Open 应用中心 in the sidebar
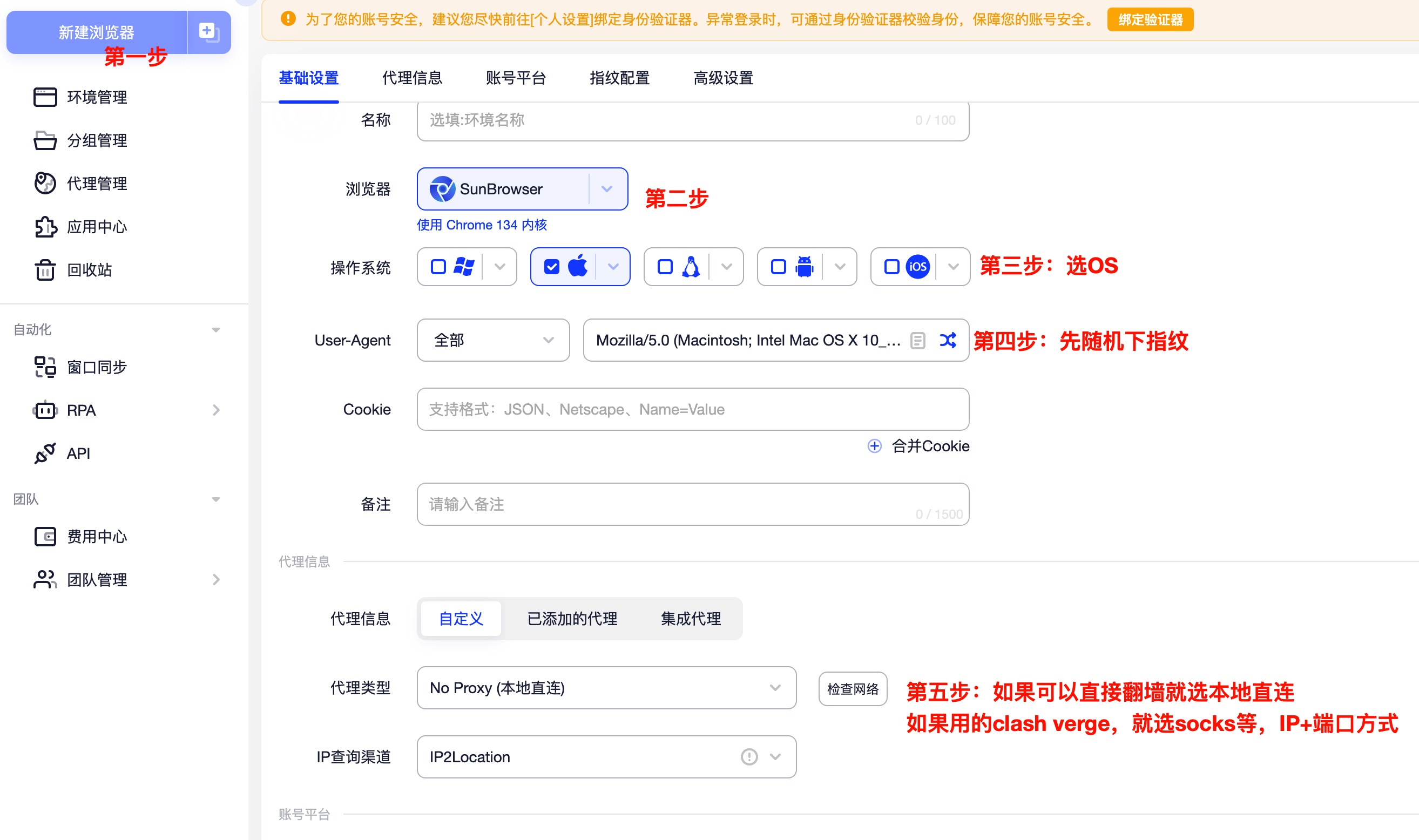The height and width of the screenshot is (840, 1419). (x=96, y=227)
